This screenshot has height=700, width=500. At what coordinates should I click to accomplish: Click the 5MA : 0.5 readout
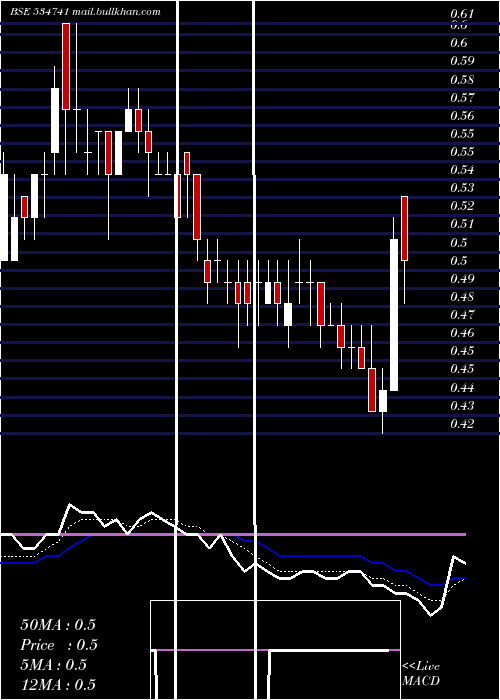(x=54, y=665)
